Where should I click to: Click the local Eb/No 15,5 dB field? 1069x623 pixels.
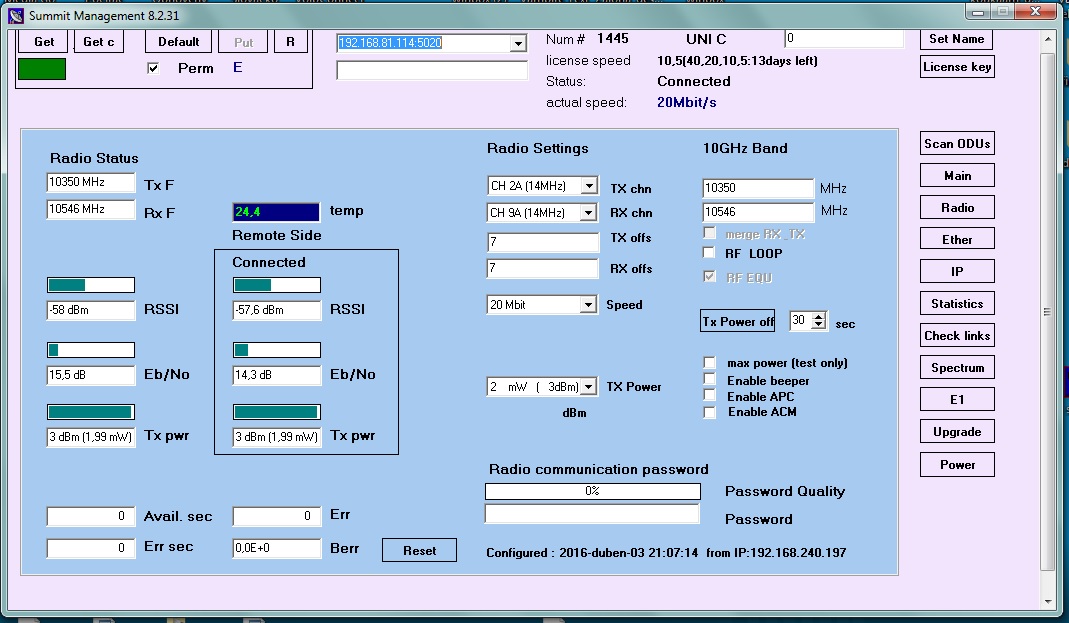91,375
